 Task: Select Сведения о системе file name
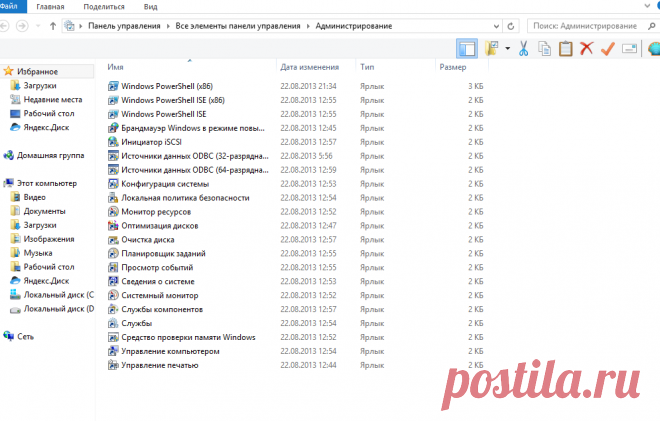tap(158, 281)
